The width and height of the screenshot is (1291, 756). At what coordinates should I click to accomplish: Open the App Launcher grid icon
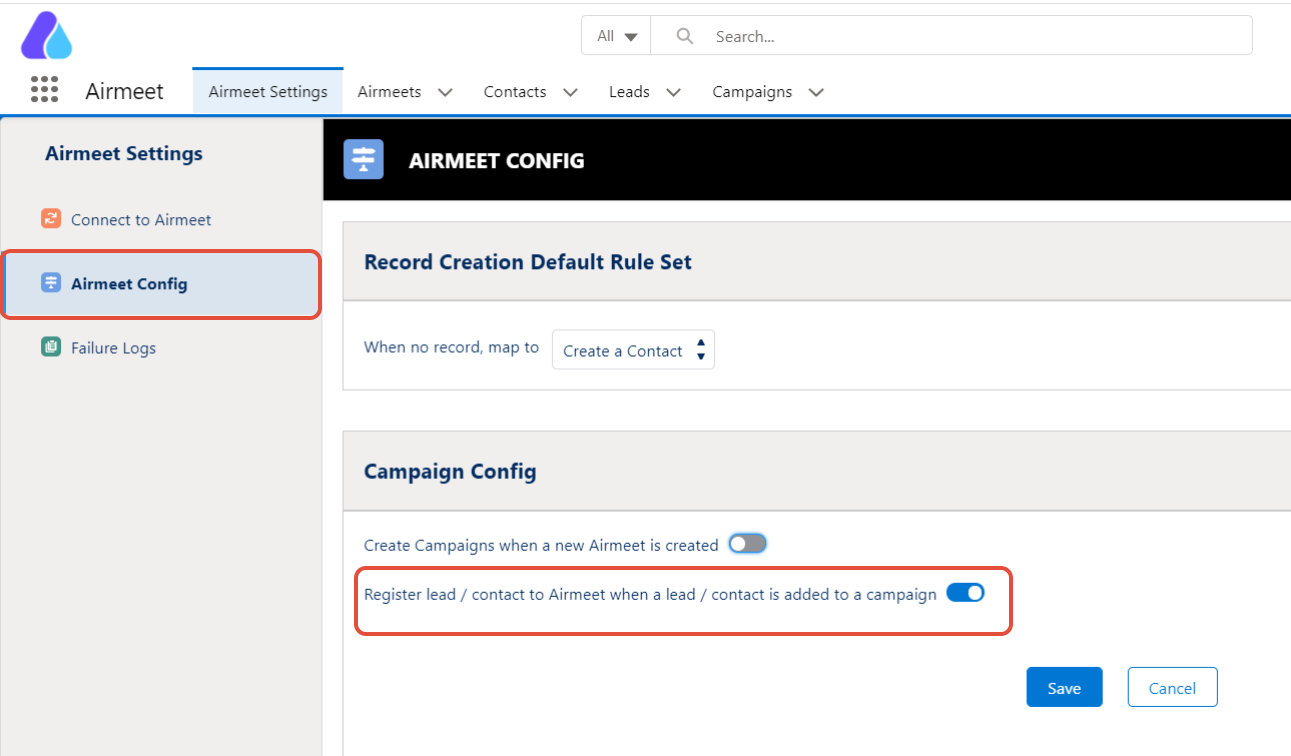44,90
